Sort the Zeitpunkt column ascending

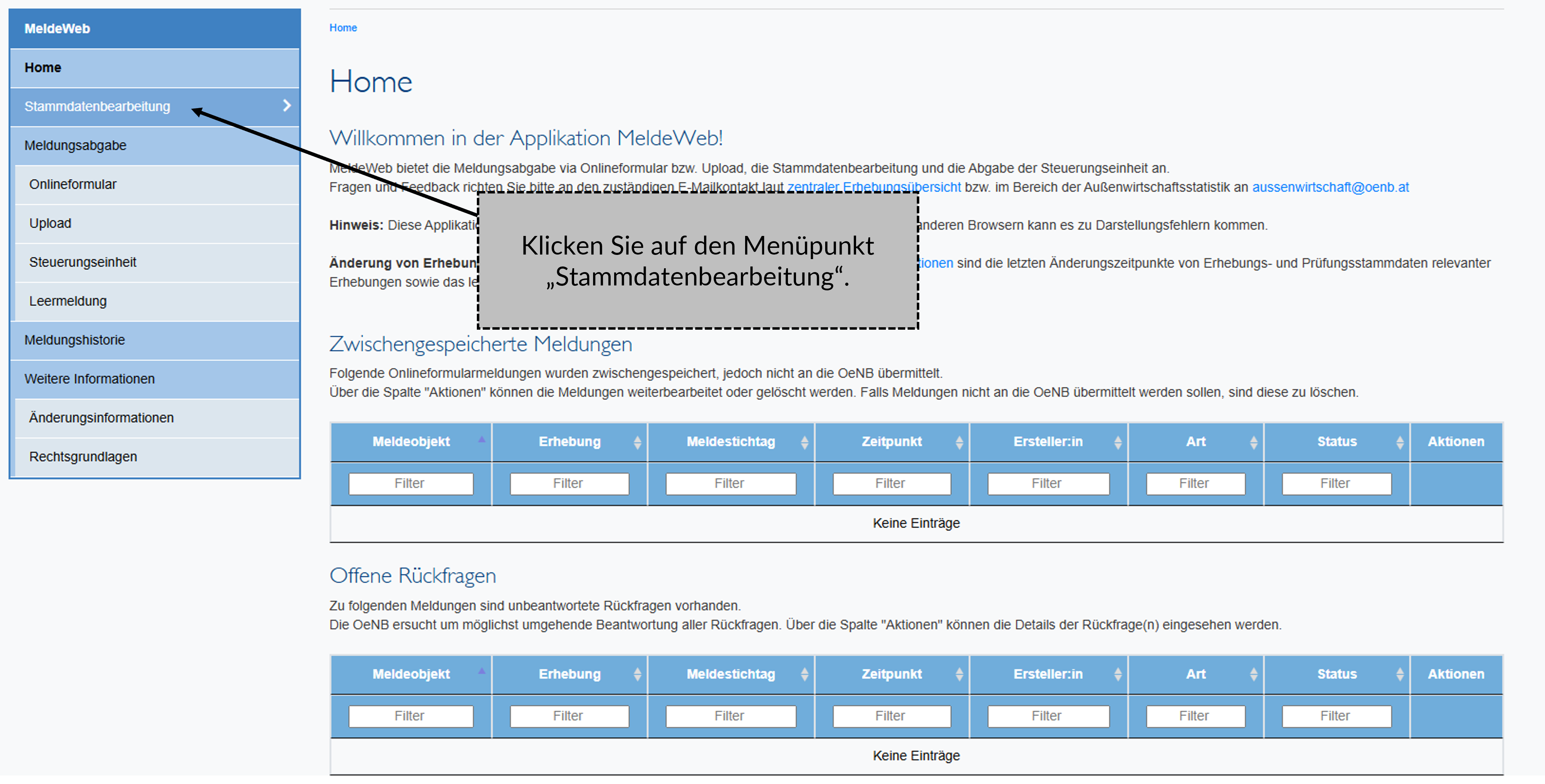pos(959,441)
